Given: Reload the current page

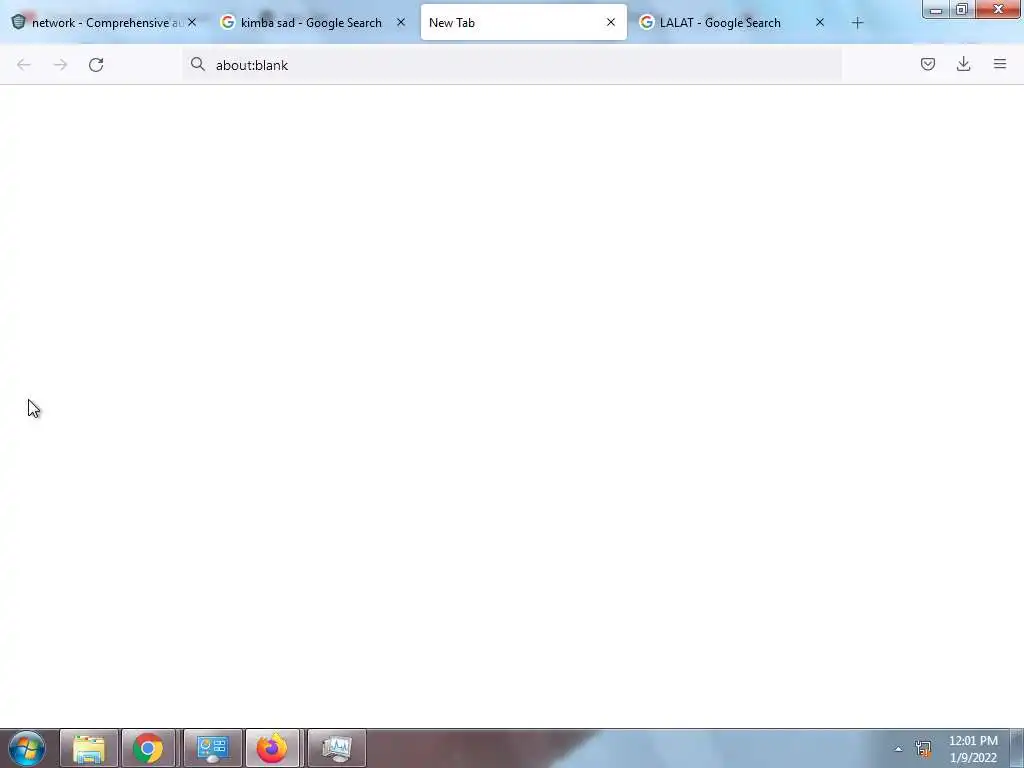Looking at the screenshot, I should click(x=96, y=65).
